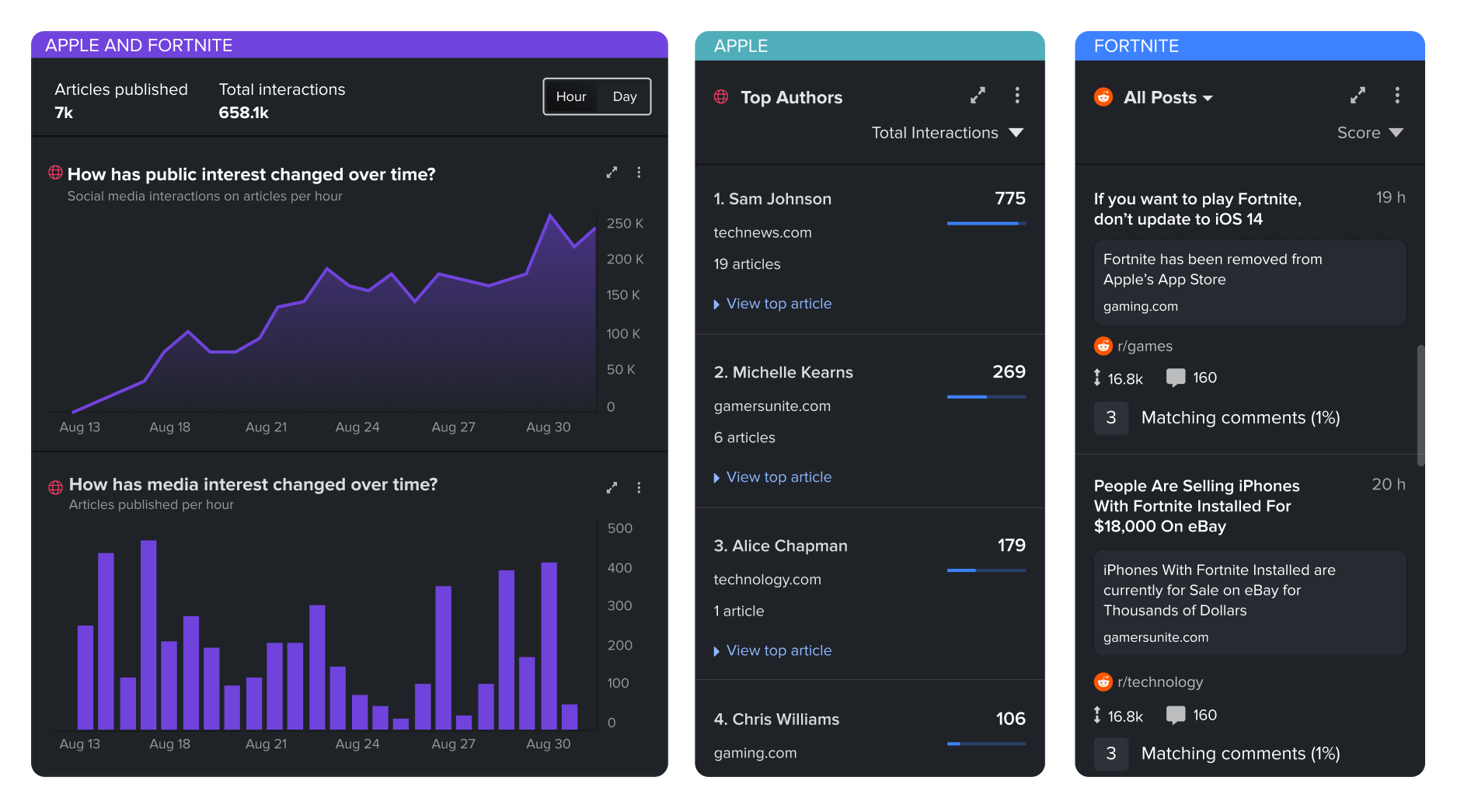This screenshot has height=812, width=1457.
Task: Select the Fortnite column header
Action: pyautogui.click(x=1136, y=46)
